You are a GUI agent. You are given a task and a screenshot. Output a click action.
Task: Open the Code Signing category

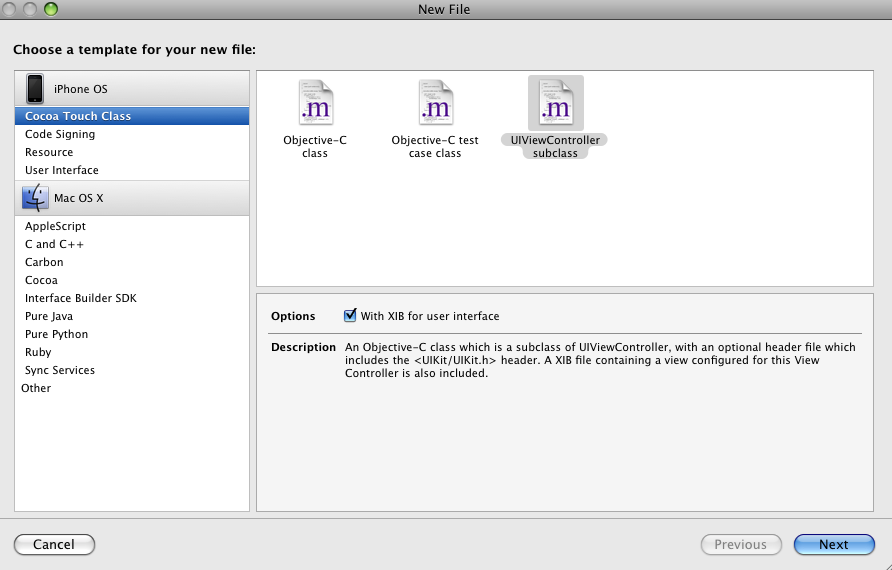[132, 134]
